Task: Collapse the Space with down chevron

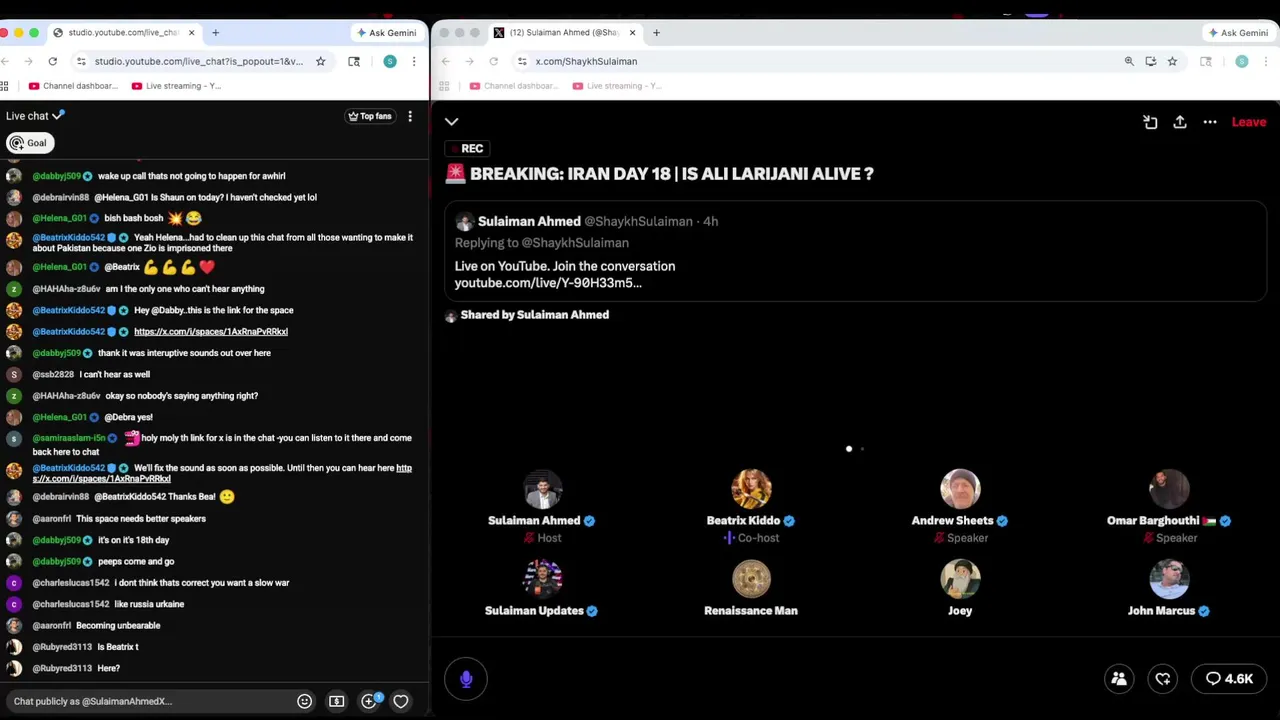Action: click(x=451, y=122)
